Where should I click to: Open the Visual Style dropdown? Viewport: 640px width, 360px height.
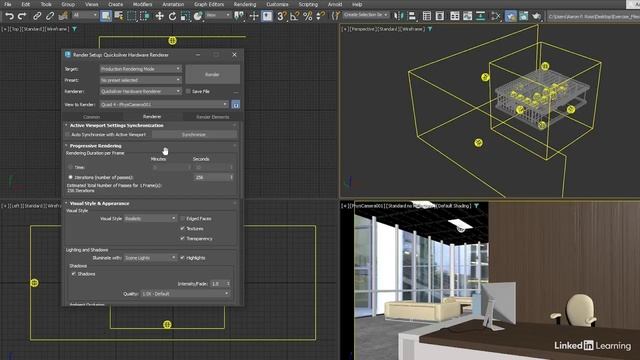pos(150,219)
